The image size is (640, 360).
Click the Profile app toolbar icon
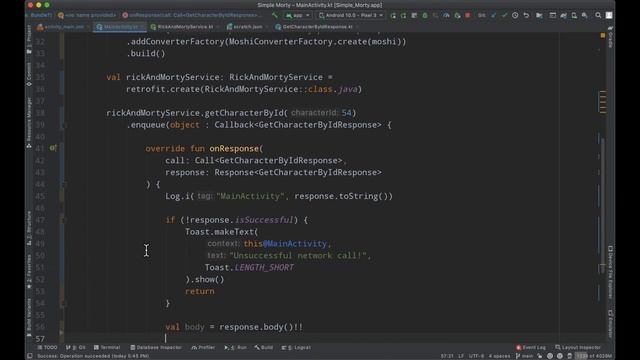point(447,16)
